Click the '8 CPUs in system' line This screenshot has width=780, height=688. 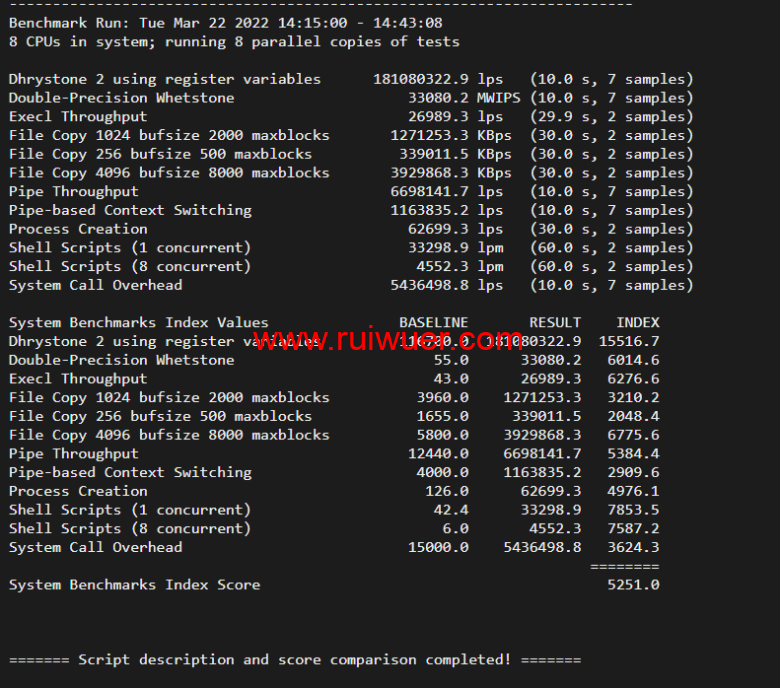[x=234, y=42]
